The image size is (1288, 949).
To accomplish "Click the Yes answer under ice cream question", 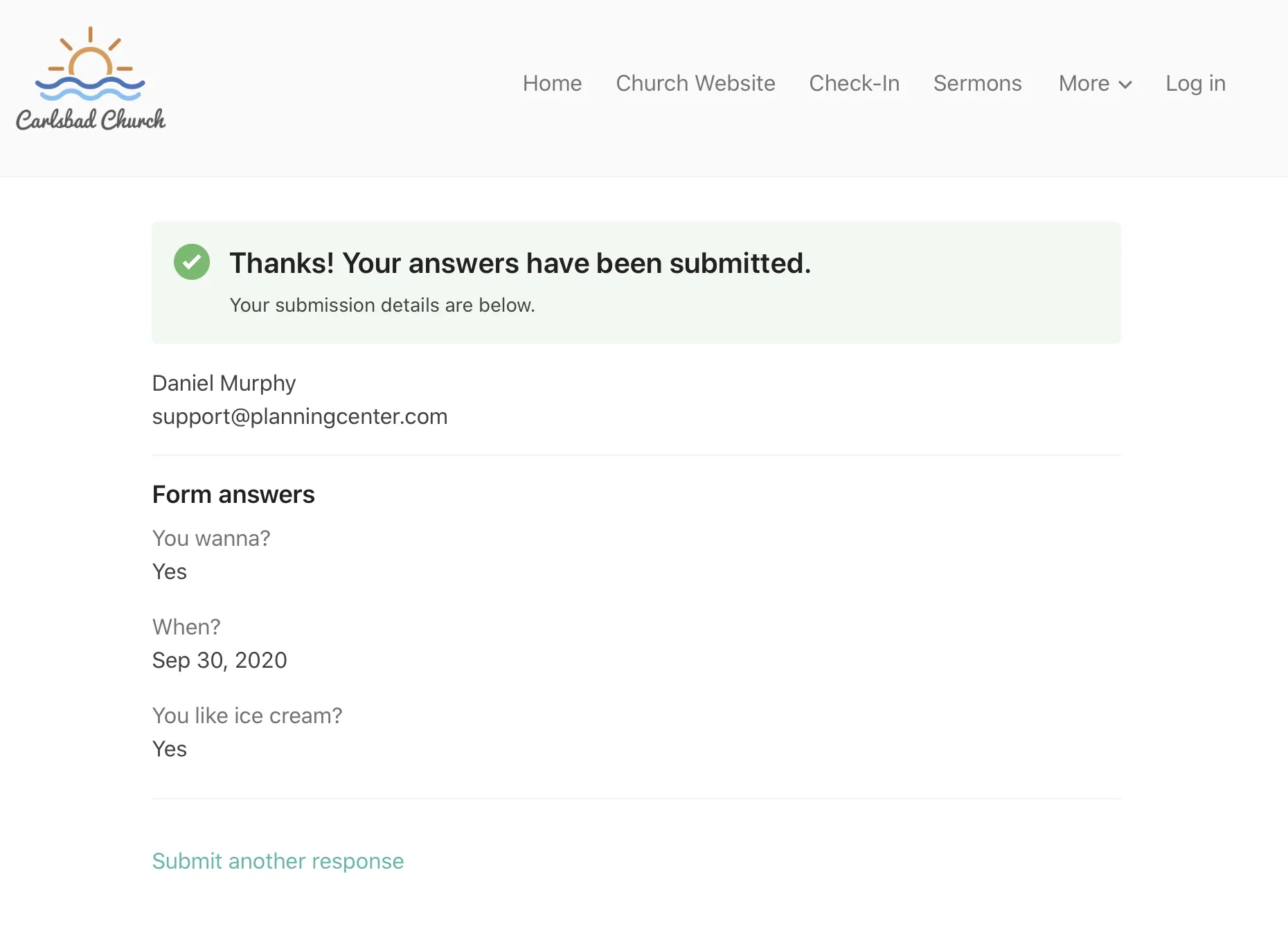I will pos(170,749).
